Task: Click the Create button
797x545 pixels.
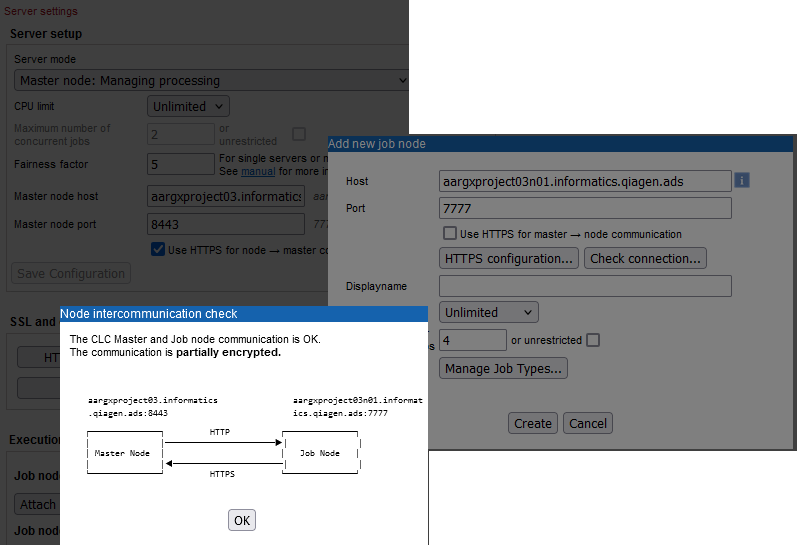Action: [533, 423]
